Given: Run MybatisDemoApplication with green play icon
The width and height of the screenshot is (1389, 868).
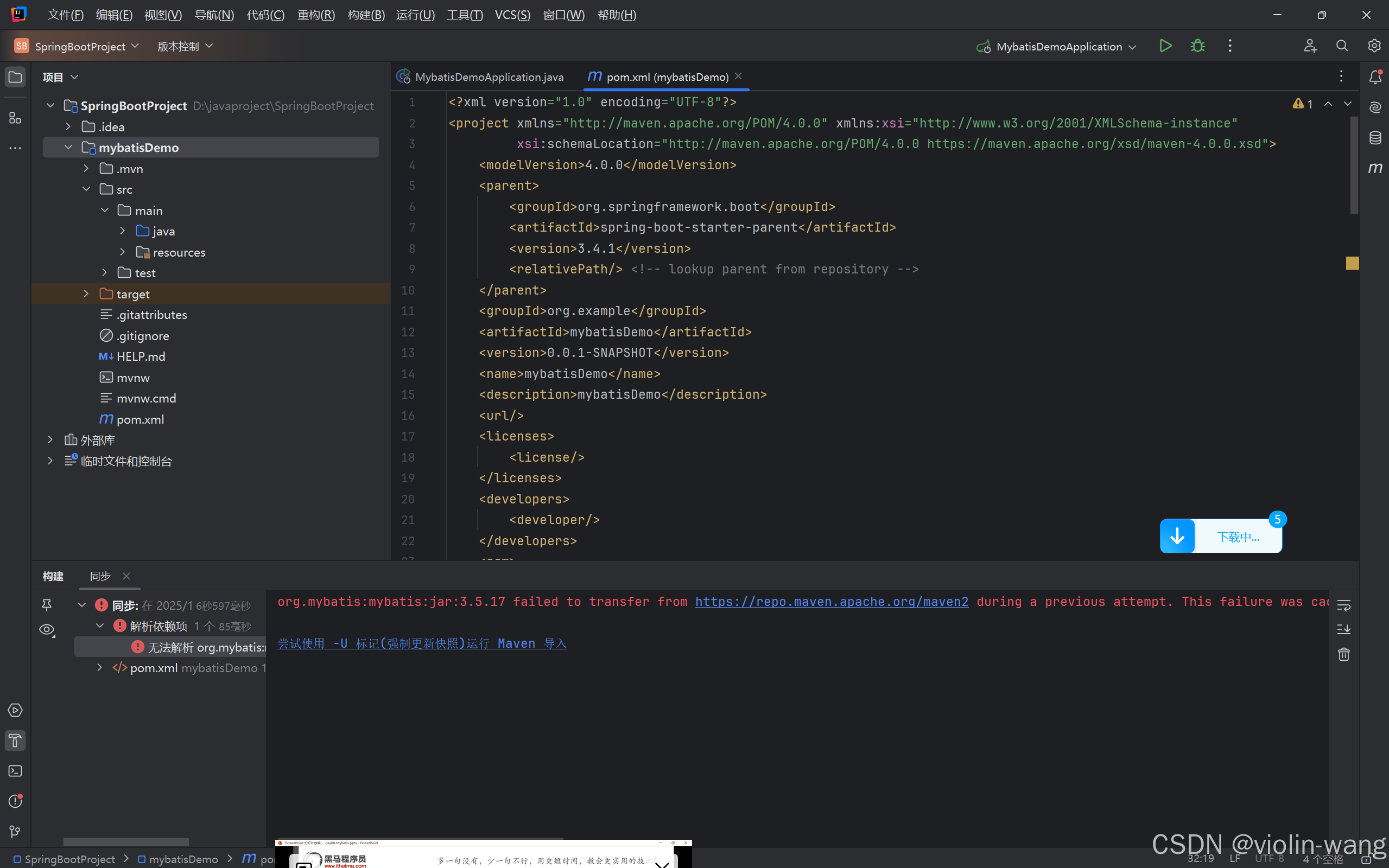Looking at the screenshot, I should point(1164,46).
